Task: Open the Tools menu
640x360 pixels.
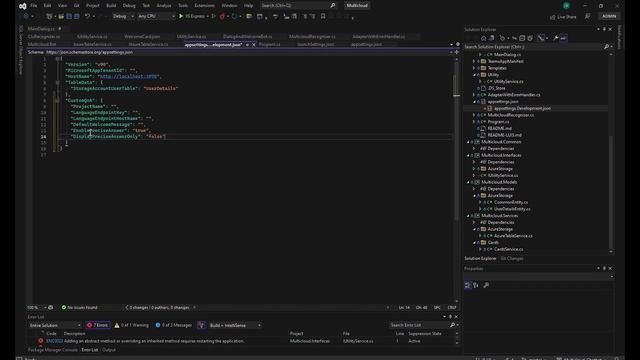Action: pyautogui.click(x=183, y=6)
